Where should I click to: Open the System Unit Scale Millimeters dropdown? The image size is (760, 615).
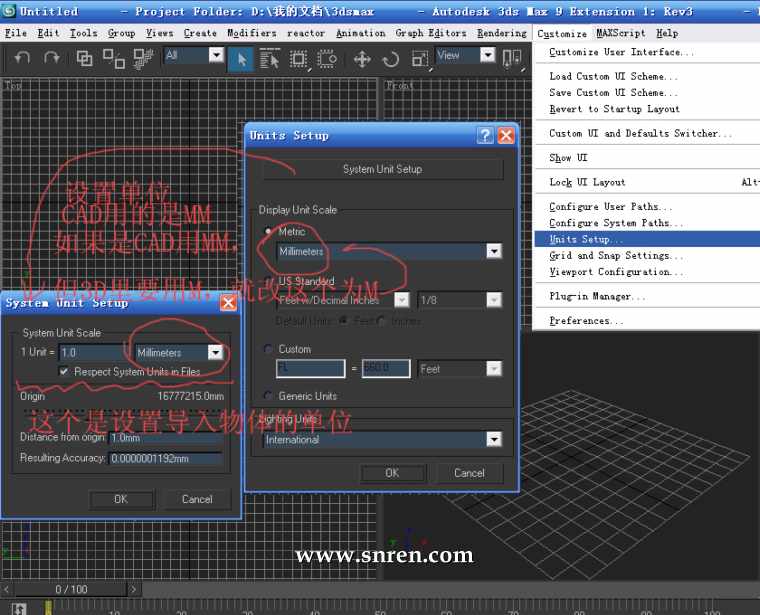[x=215, y=352]
